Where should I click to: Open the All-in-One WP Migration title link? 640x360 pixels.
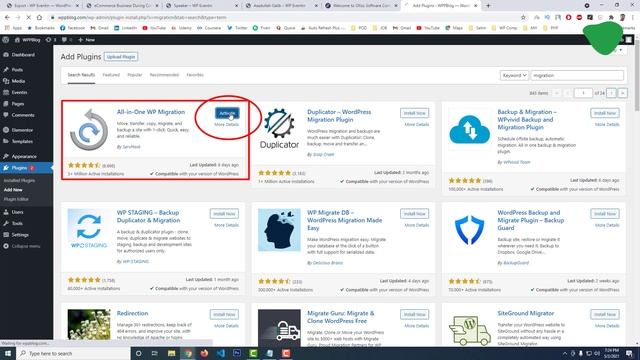click(x=151, y=112)
